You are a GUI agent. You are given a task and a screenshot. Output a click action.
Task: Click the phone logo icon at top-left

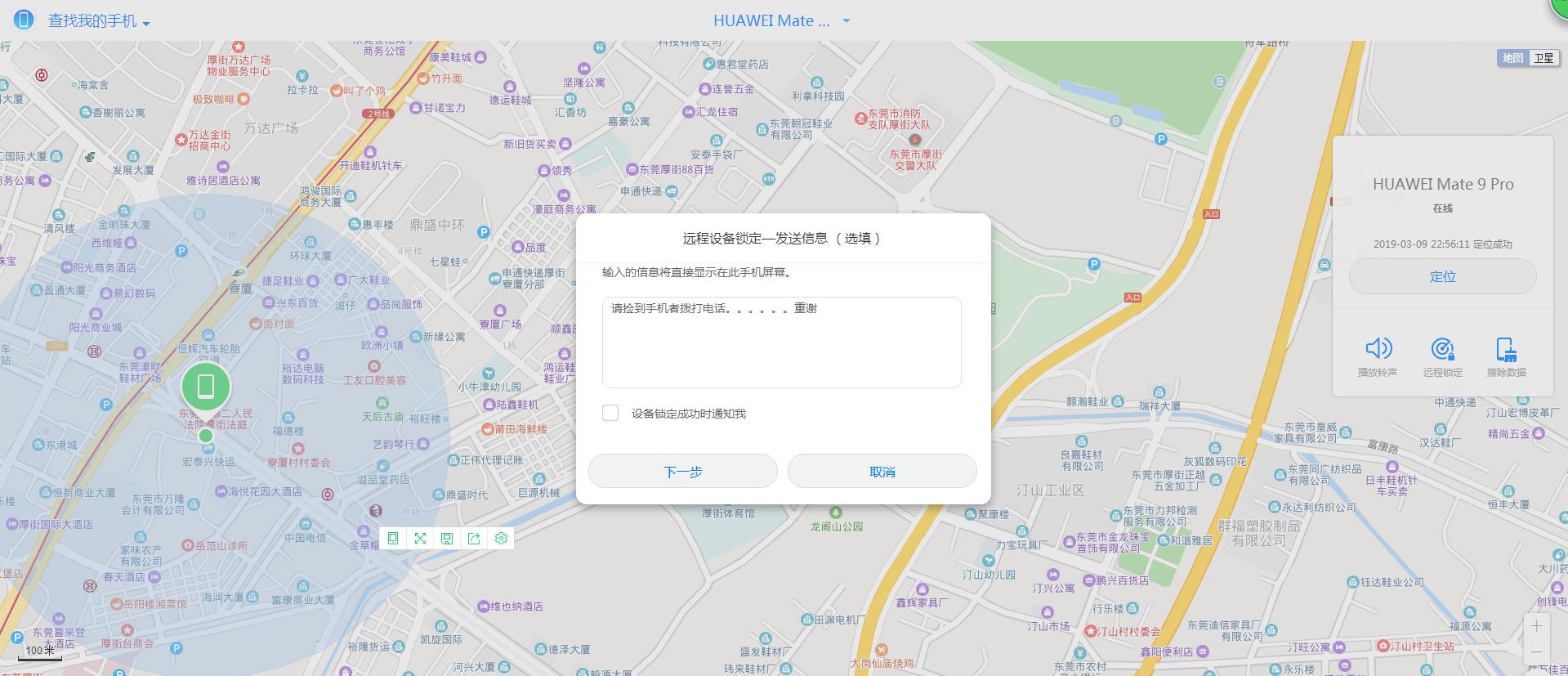23,20
